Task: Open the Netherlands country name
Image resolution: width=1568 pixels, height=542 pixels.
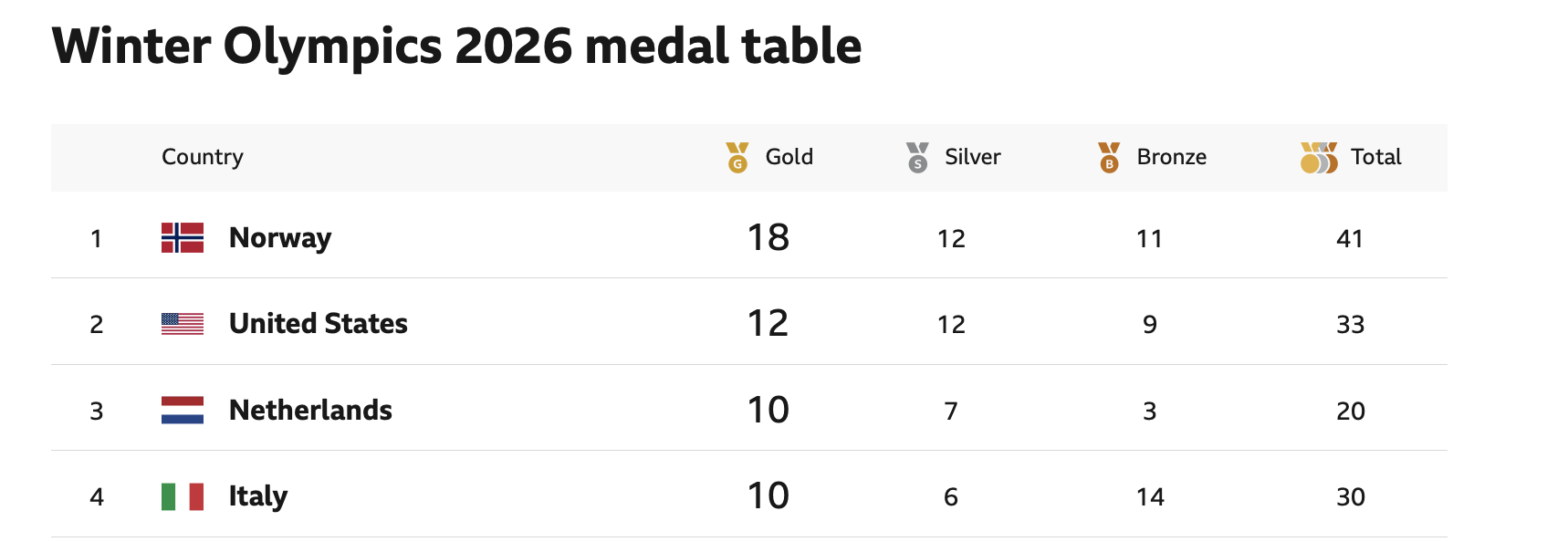Action: (x=310, y=411)
